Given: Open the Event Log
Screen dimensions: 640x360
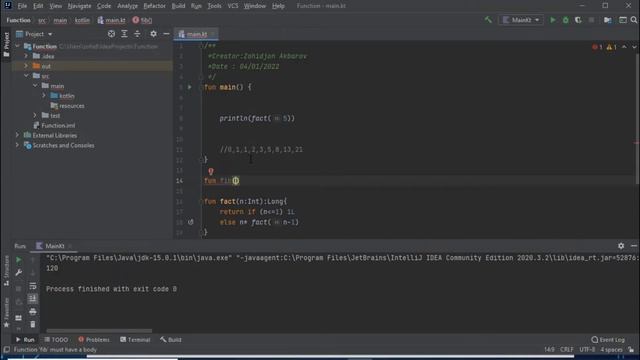Looking at the screenshot, I should pos(608,340).
